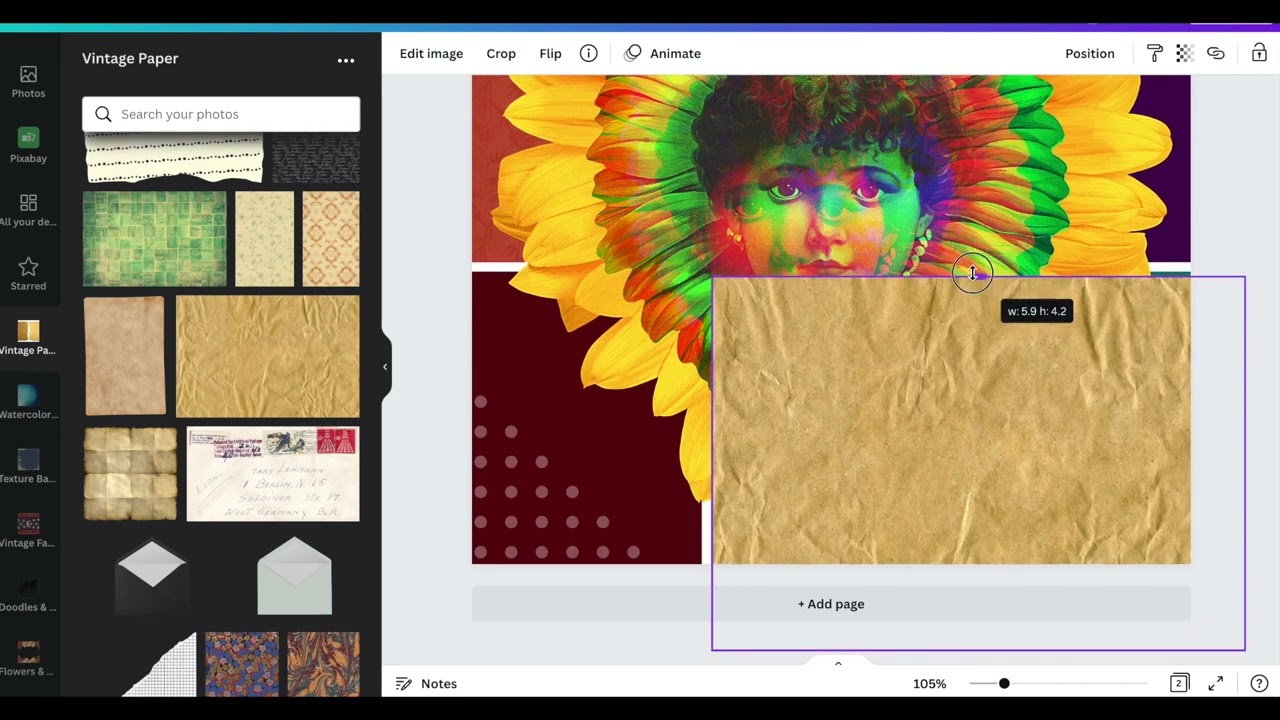Select the Vintage Paper sidebar folder
The image size is (1280, 720).
[x=28, y=338]
